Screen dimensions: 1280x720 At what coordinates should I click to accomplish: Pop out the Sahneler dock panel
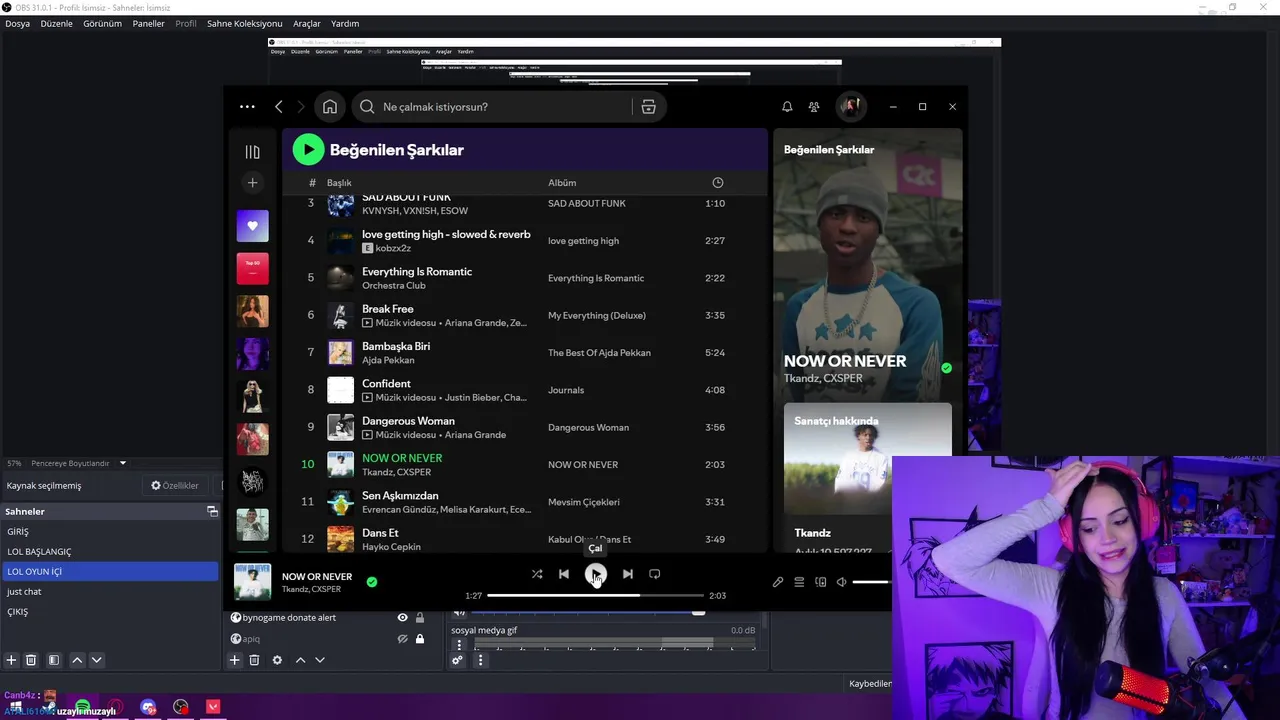(x=212, y=511)
